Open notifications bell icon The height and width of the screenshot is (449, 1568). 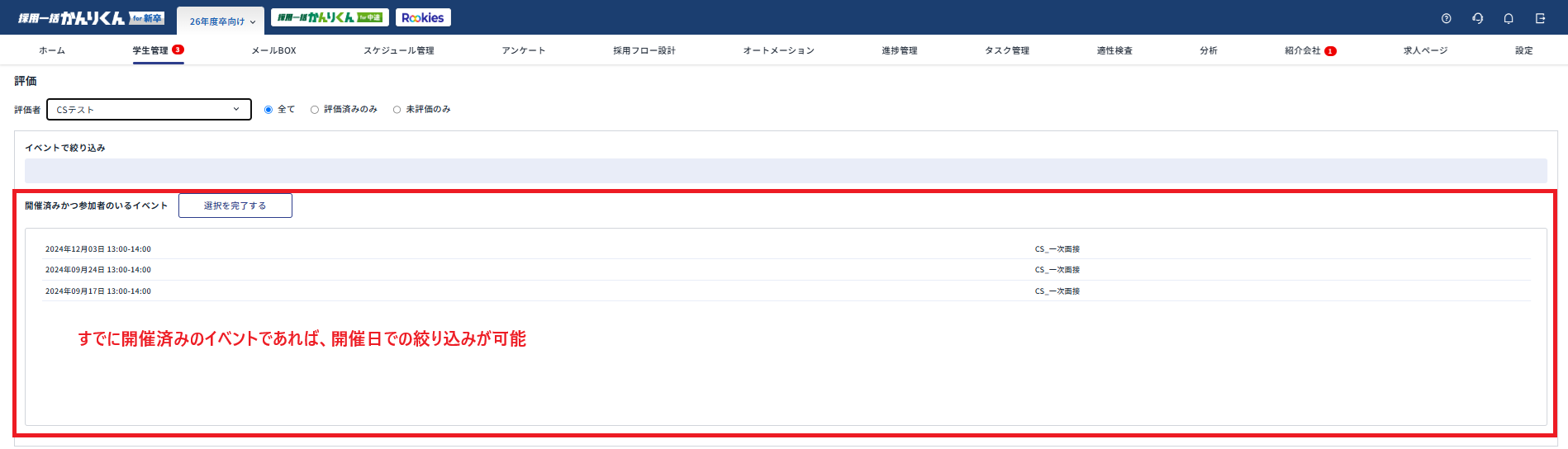pyautogui.click(x=1509, y=18)
